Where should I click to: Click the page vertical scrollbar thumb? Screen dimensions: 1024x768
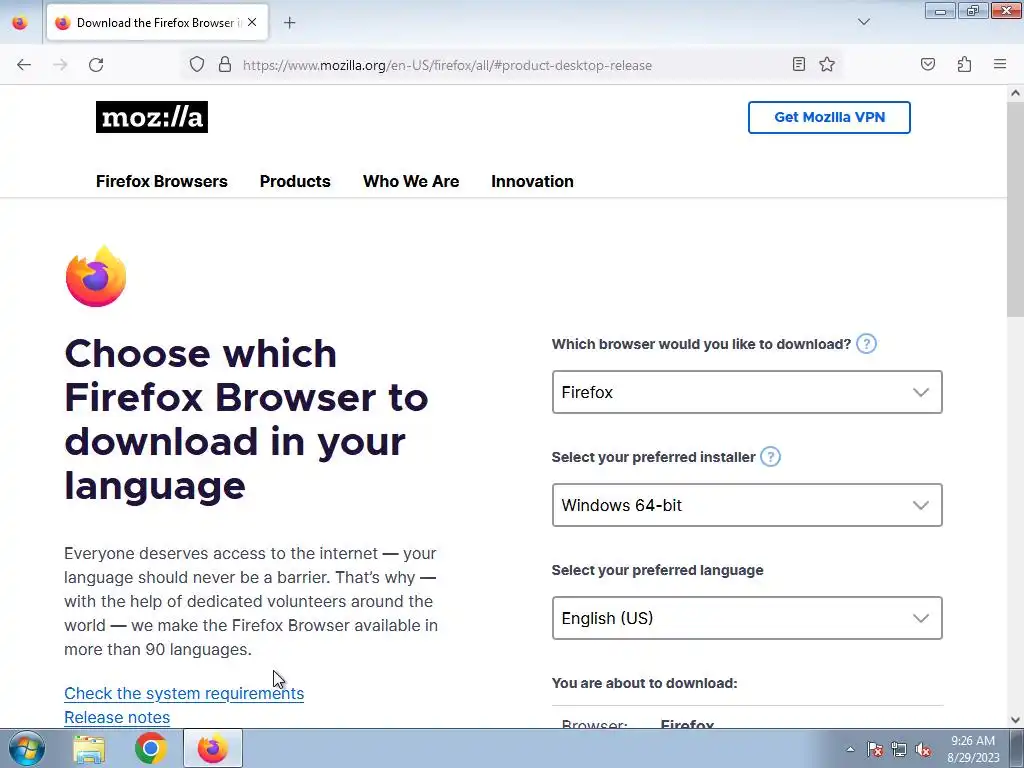coord(1015,209)
